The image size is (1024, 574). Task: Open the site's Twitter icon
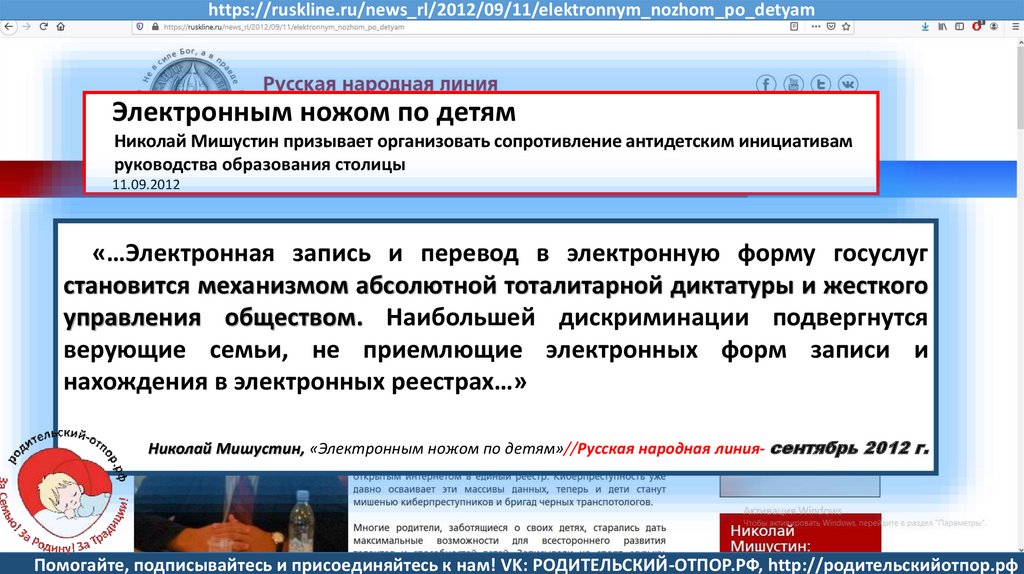821,84
